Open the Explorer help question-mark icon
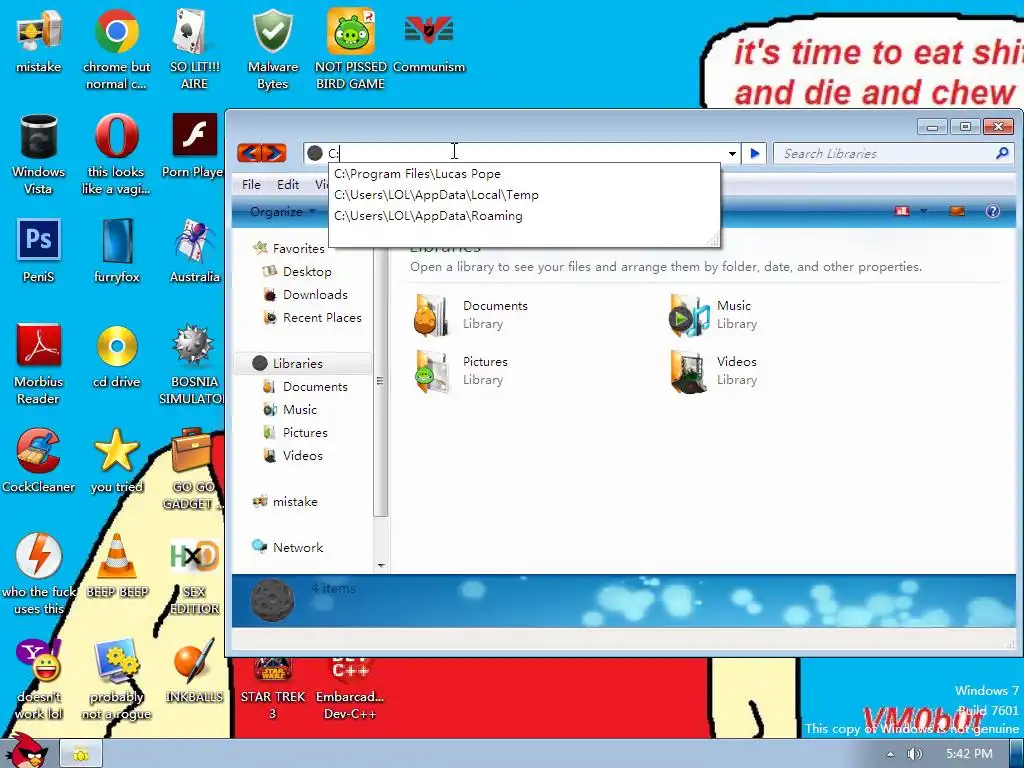Viewport: 1024px width, 768px height. (x=993, y=211)
